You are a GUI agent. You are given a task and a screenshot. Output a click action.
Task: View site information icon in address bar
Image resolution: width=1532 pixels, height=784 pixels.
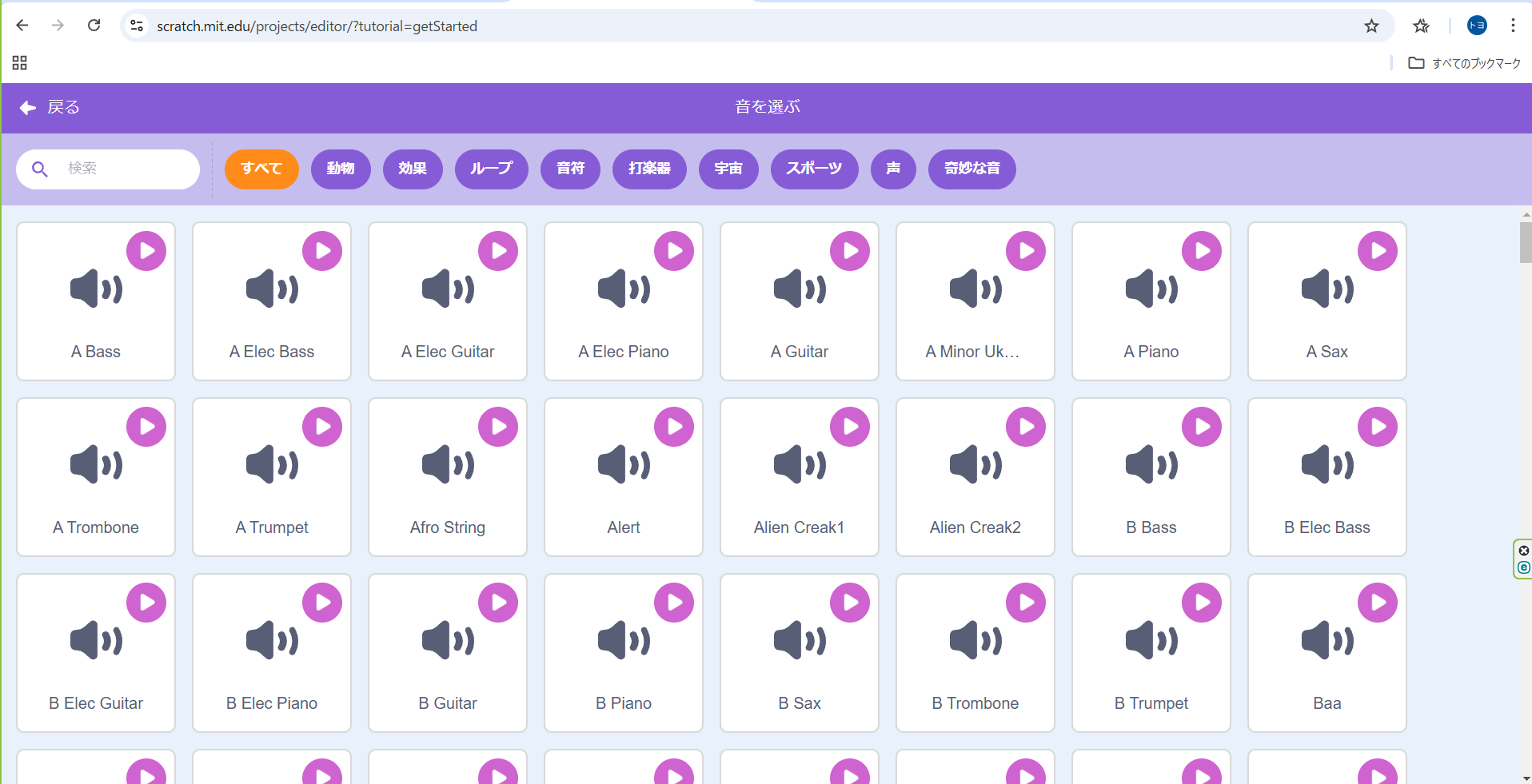tap(137, 26)
